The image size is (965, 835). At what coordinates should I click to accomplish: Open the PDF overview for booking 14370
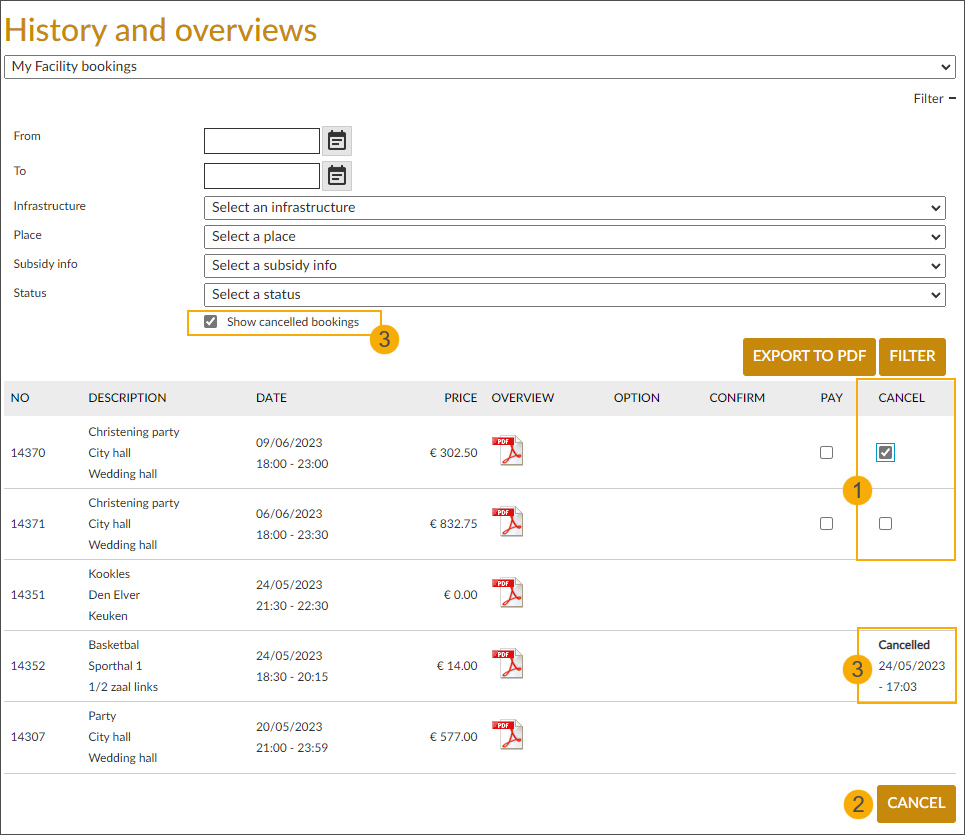pos(508,450)
